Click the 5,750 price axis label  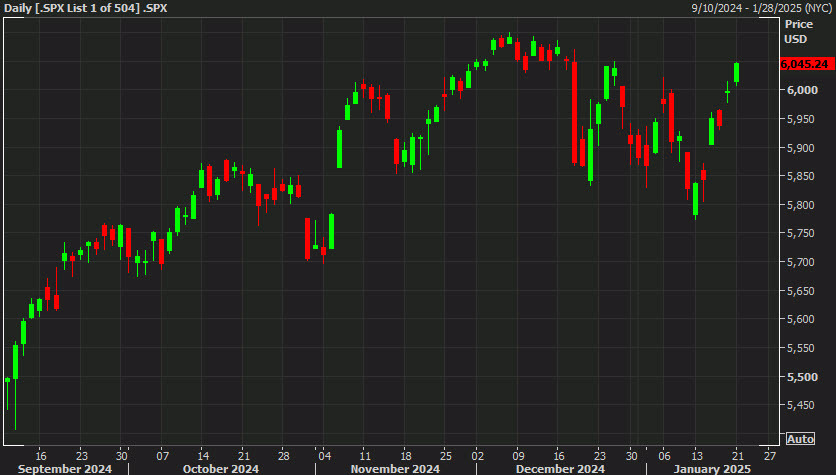[802, 233]
